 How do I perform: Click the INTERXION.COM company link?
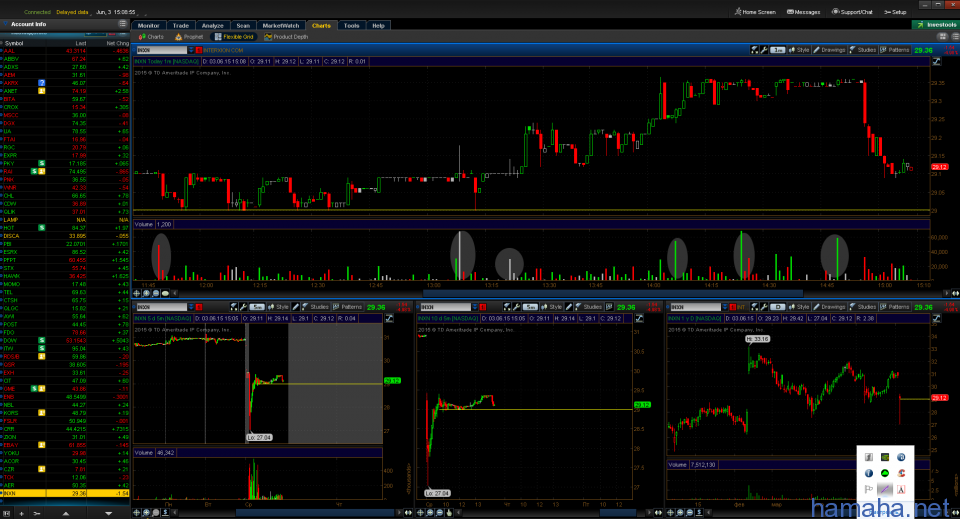point(223,50)
